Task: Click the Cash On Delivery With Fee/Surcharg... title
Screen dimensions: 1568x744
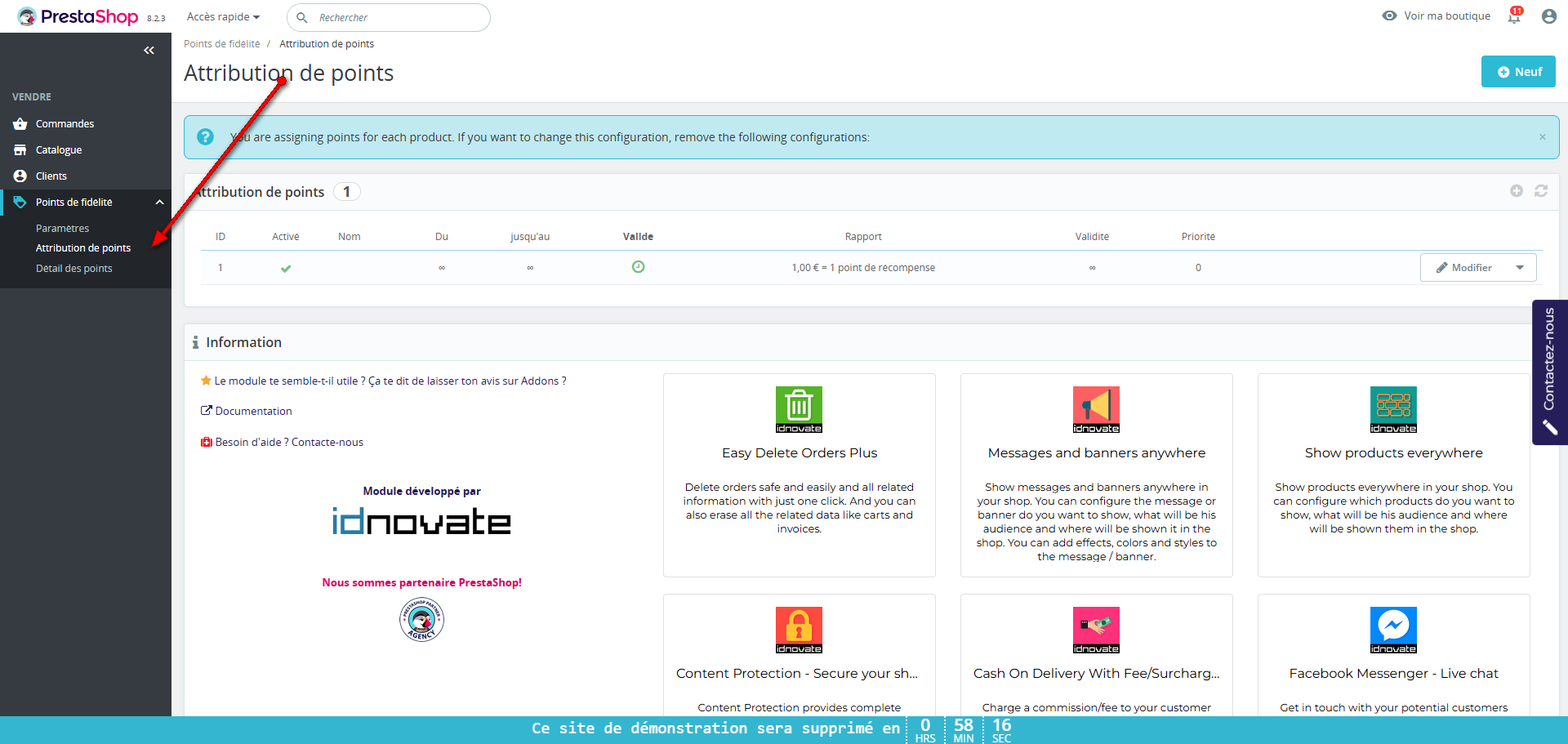Action: [x=1097, y=674]
